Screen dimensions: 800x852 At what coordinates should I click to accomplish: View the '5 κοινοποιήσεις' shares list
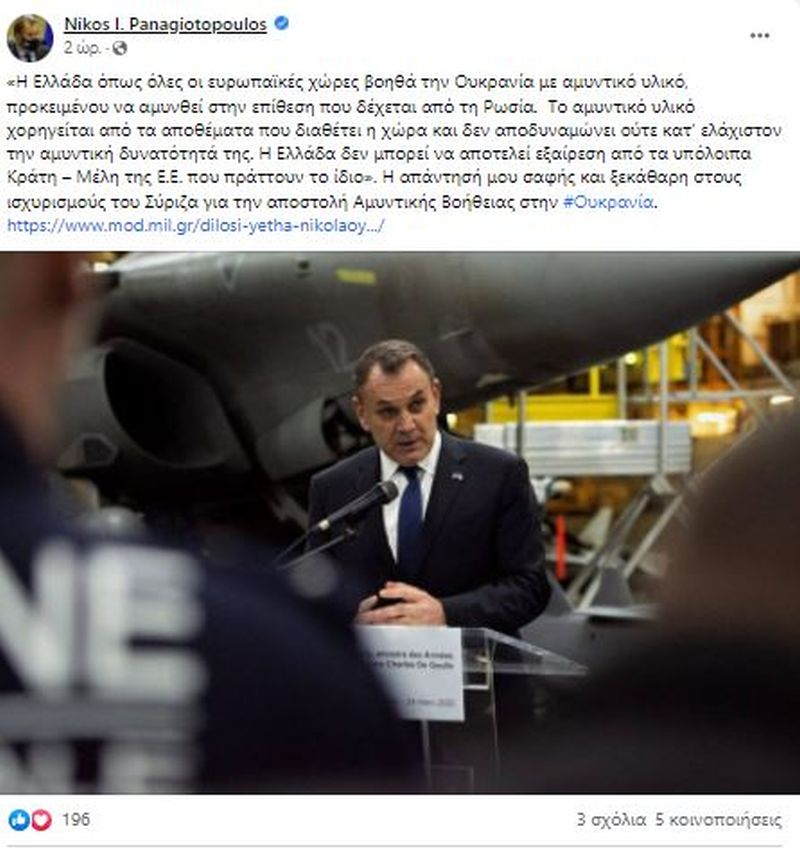pyautogui.click(x=718, y=820)
